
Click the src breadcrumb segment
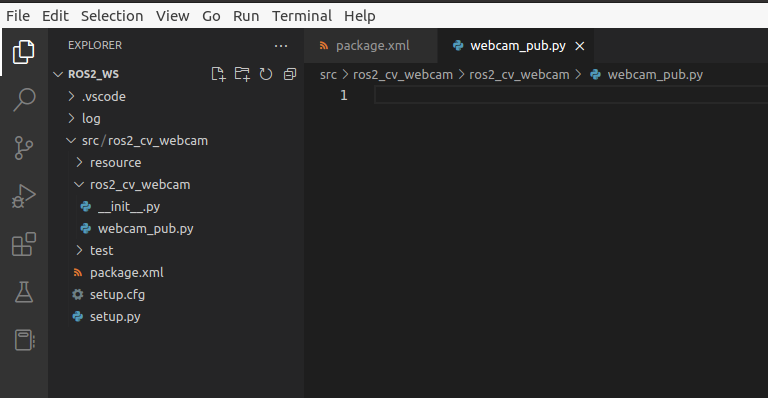click(328, 74)
